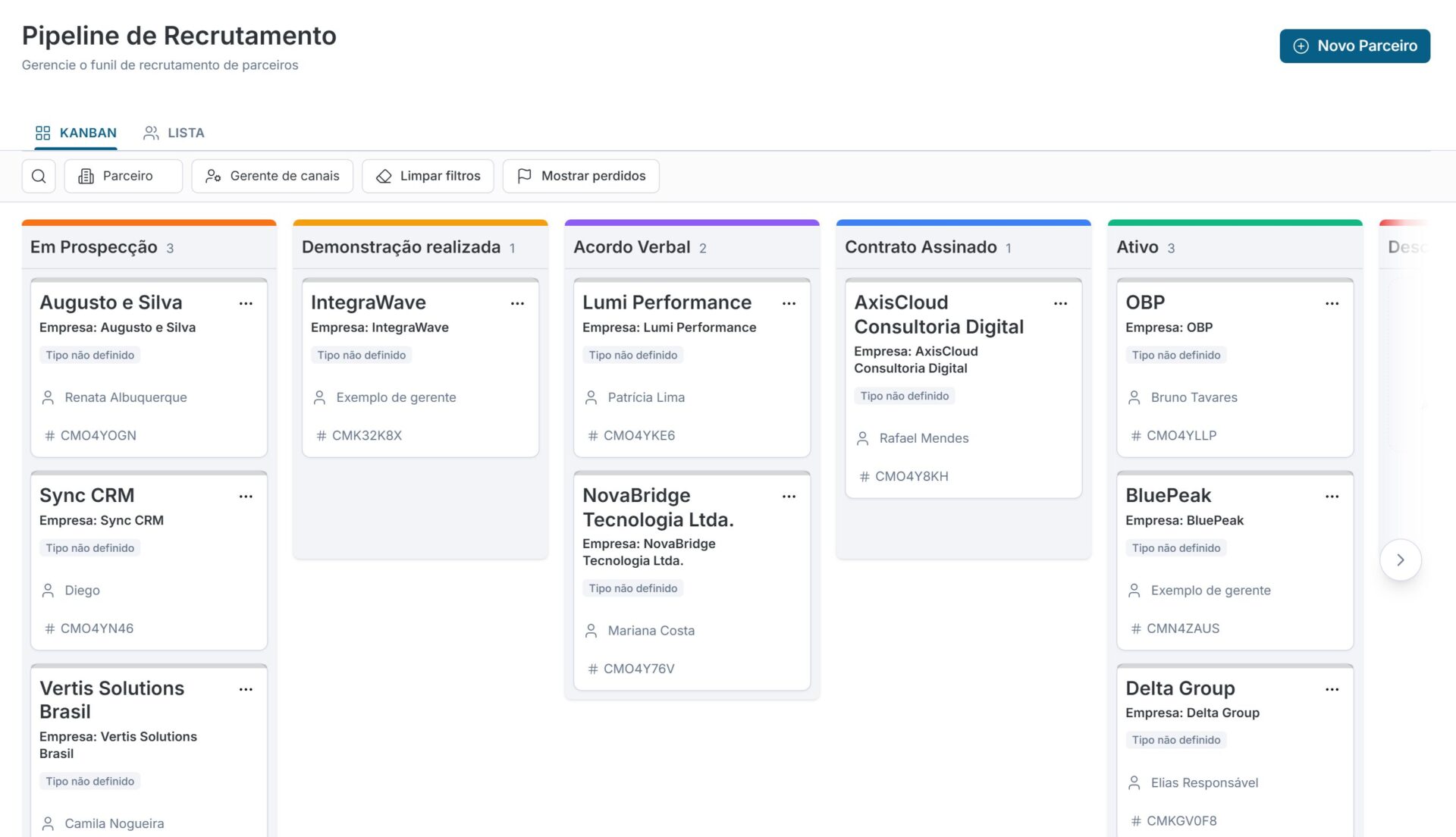Image resolution: width=1456 pixels, height=837 pixels.
Task: Click the code CMO4YOGN
Action: (99, 435)
